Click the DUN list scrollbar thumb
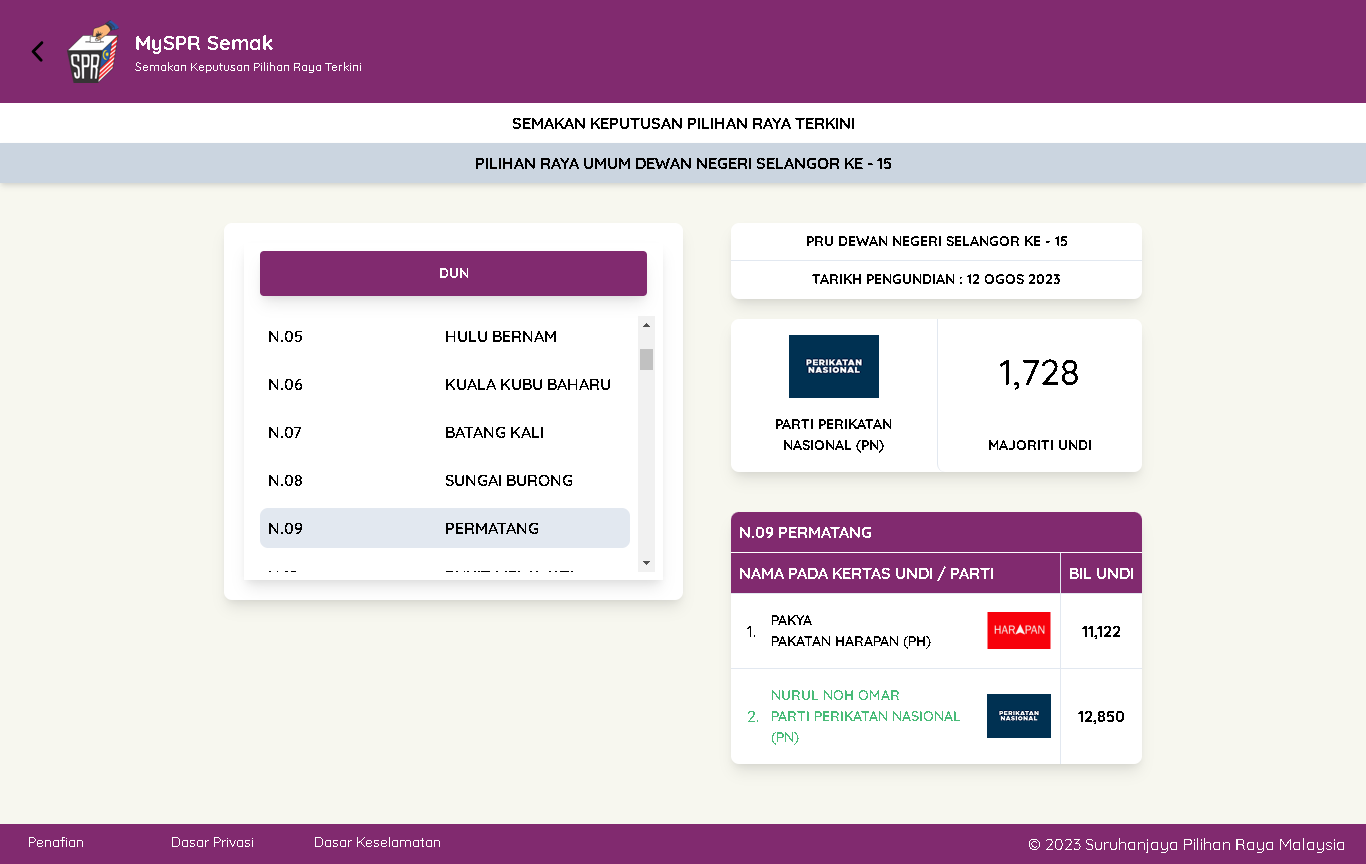Screen dimensions: 1366x864 [646, 359]
